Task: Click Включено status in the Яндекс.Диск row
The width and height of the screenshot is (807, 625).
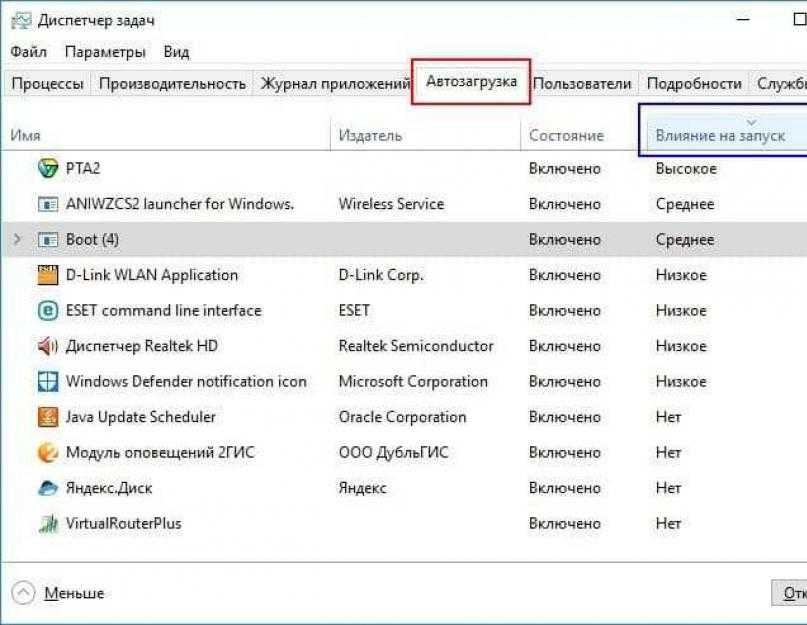Action: pos(565,488)
